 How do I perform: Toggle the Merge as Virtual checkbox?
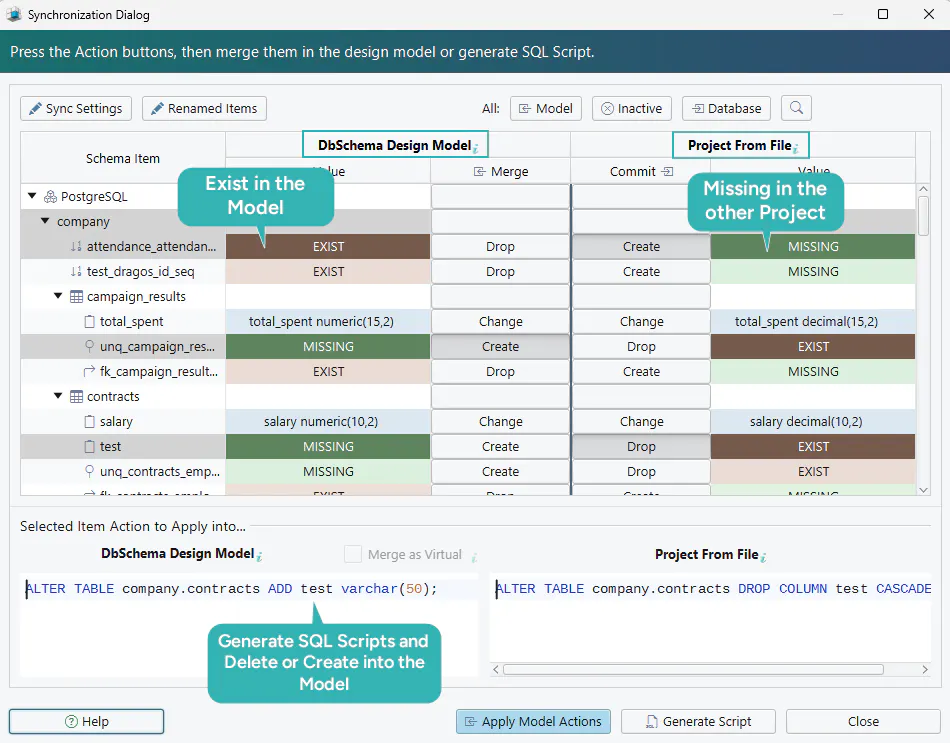[353, 554]
